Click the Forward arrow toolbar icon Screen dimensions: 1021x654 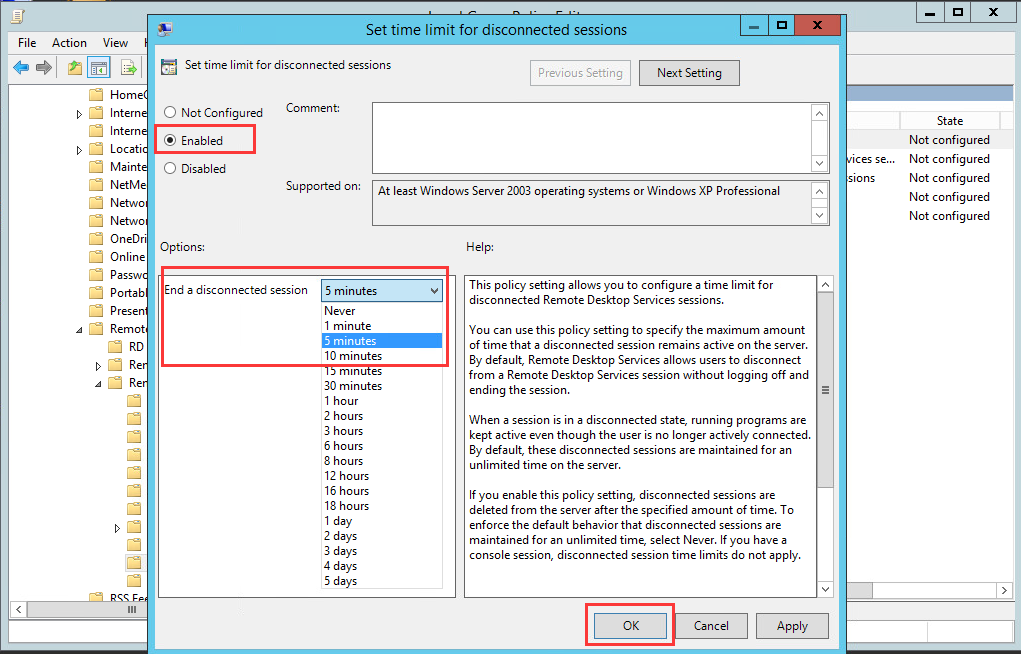coord(44,67)
